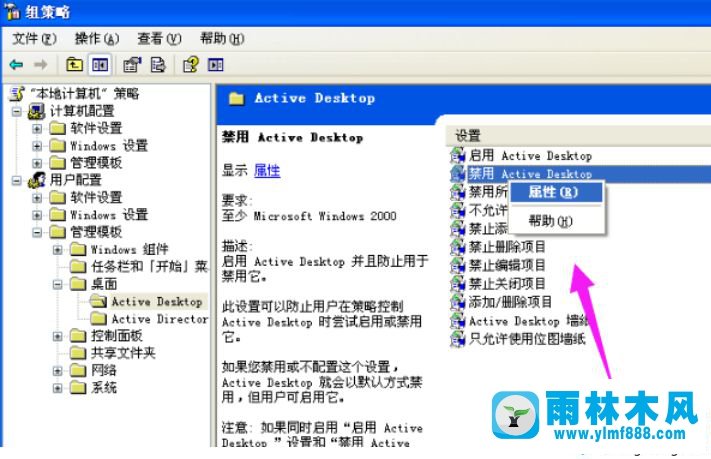Image resolution: width=711 pixels, height=459 pixels.
Task: Expand the 系统 tree node
Action: coord(58,388)
